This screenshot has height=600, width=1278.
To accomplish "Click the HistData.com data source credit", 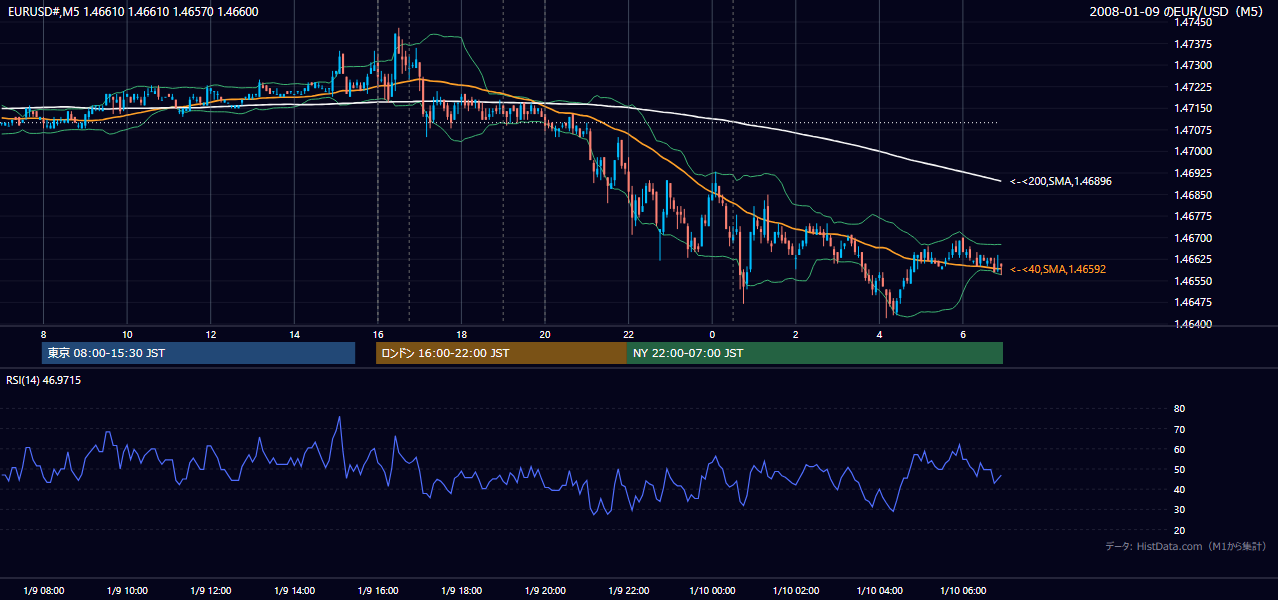I will [x=1186, y=546].
